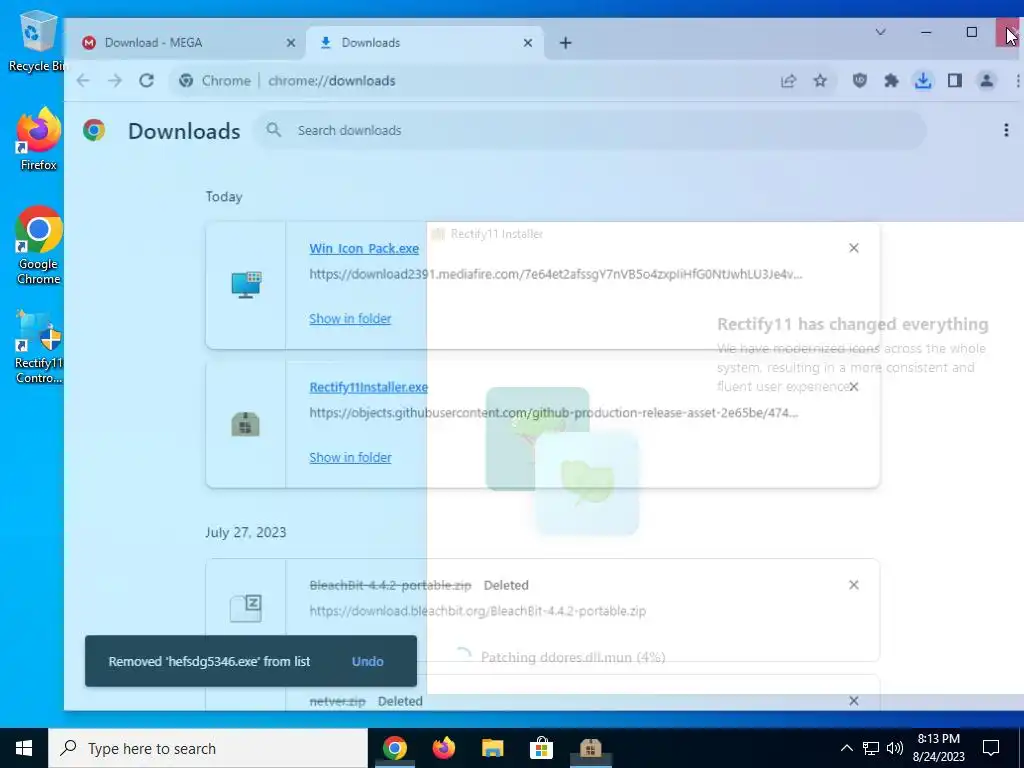Click the BleachBit download URL text
This screenshot has width=1024, height=768.
tap(477, 611)
